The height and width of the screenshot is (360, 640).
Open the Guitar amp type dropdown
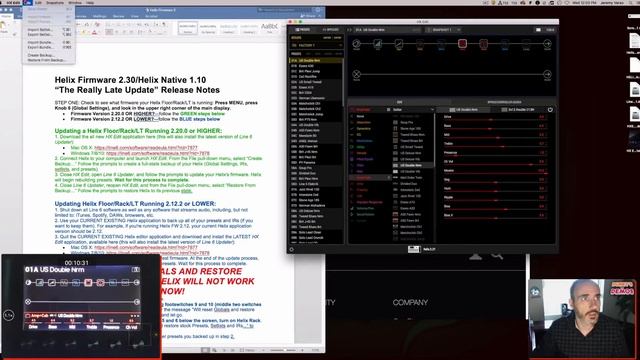411,110
